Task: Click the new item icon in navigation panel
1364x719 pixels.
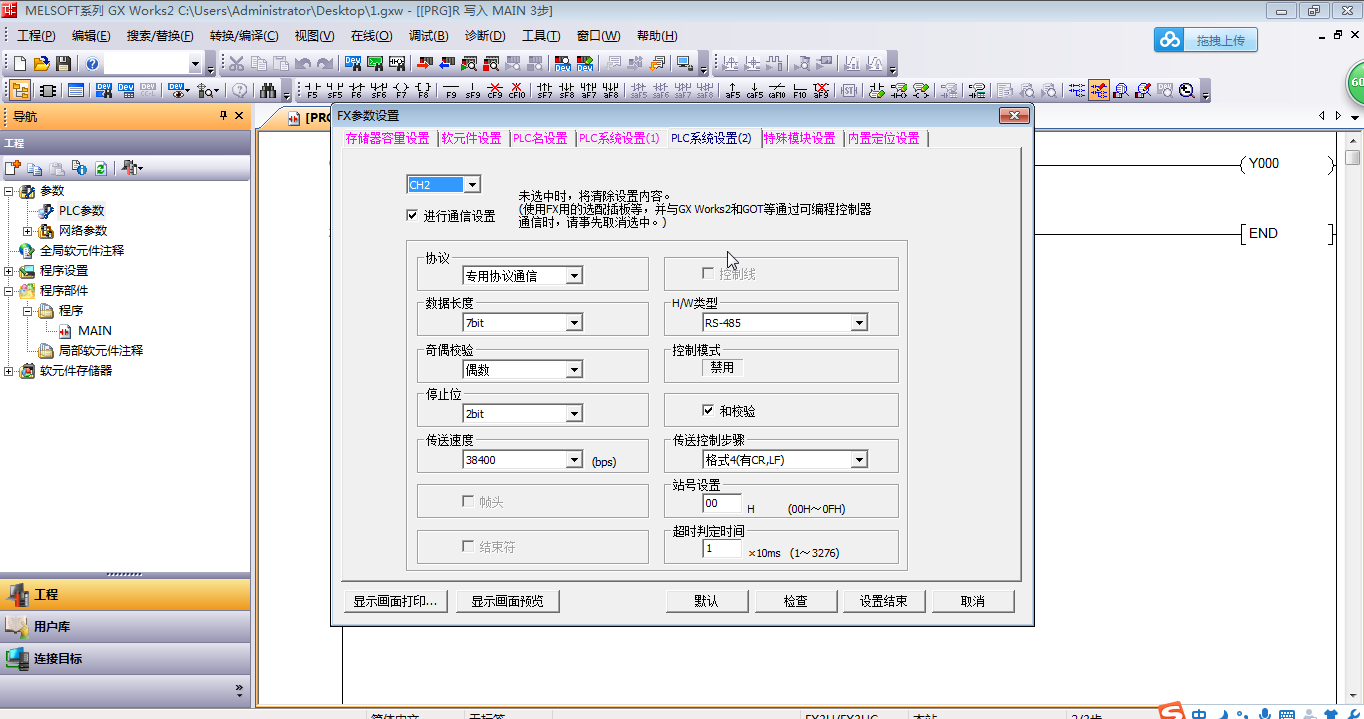Action: pos(13,168)
